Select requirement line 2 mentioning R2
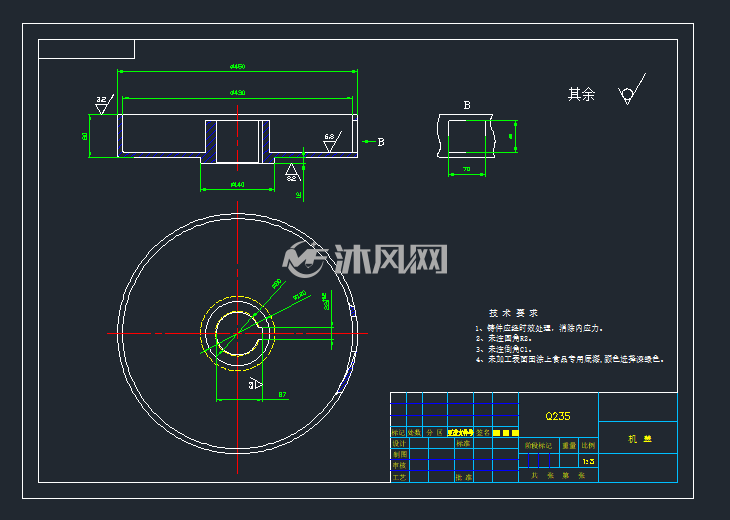The width and height of the screenshot is (730, 520). [504, 339]
